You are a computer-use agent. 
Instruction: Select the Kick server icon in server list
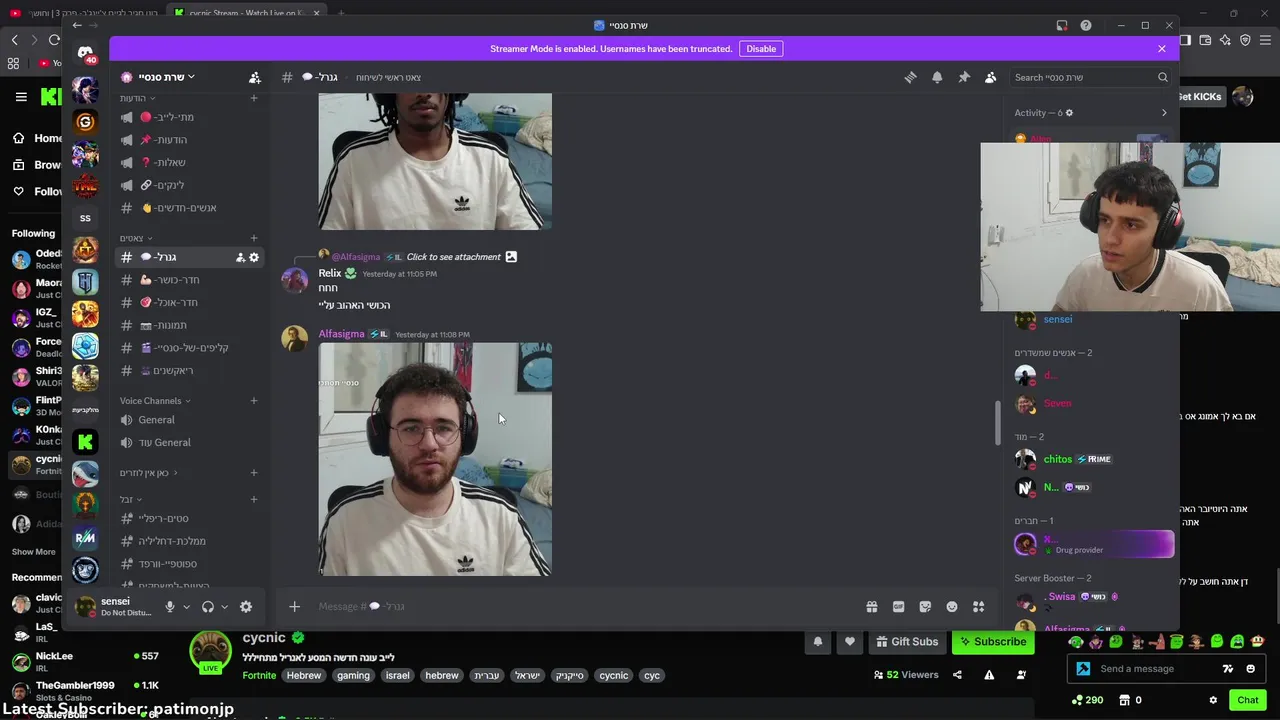click(85, 441)
